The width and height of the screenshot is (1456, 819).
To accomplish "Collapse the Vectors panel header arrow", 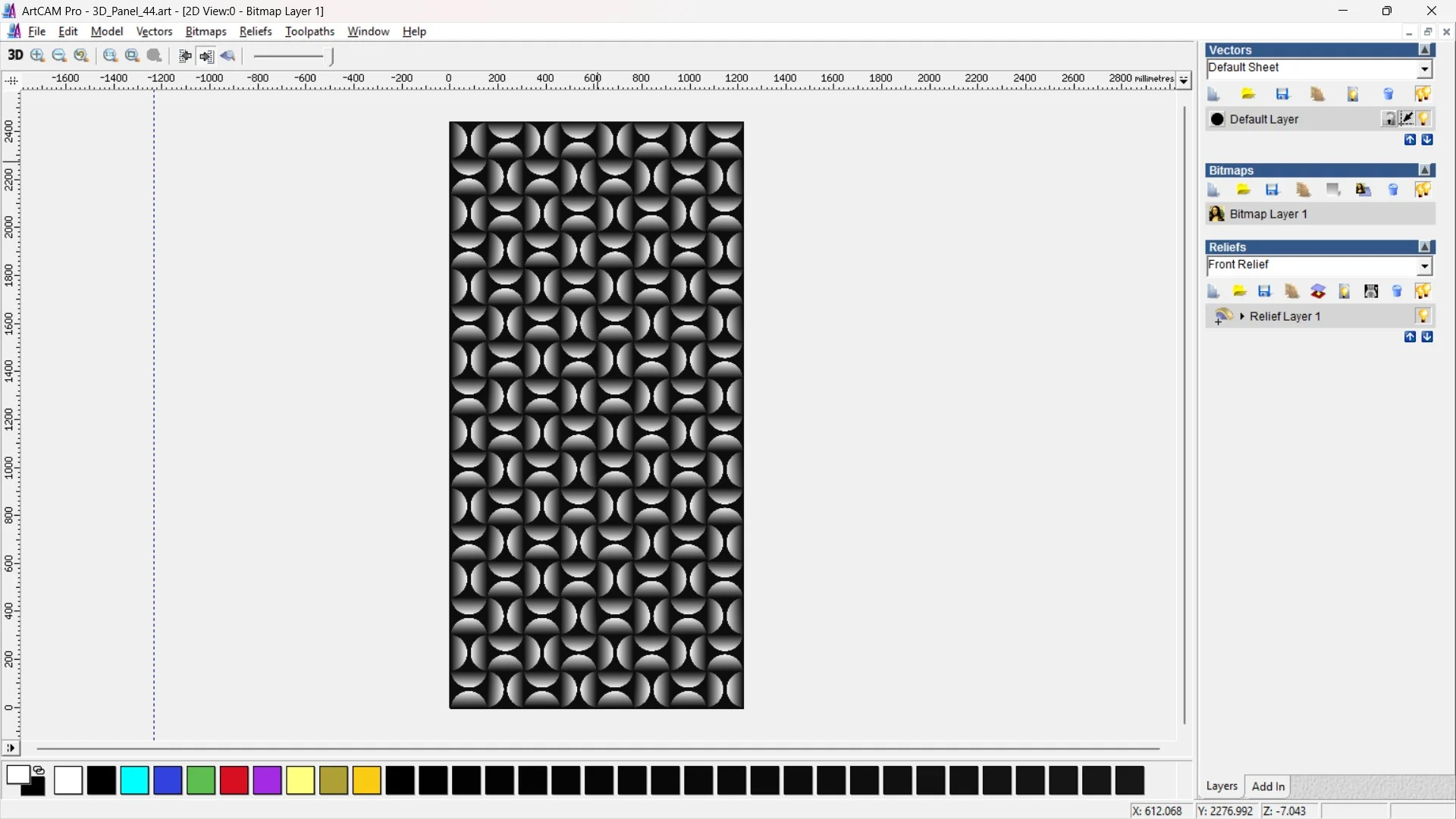I will click(1425, 50).
